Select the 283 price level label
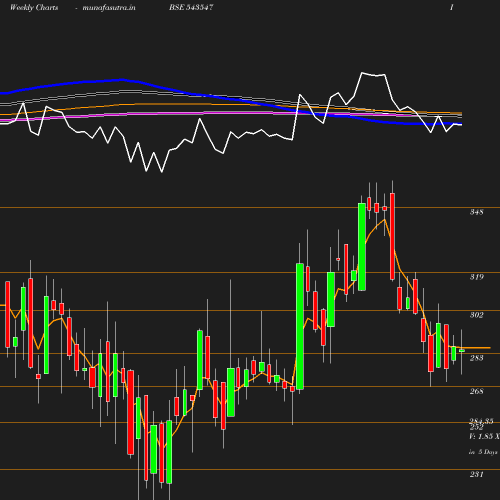Screen dimensions: 500x500 tap(476, 358)
